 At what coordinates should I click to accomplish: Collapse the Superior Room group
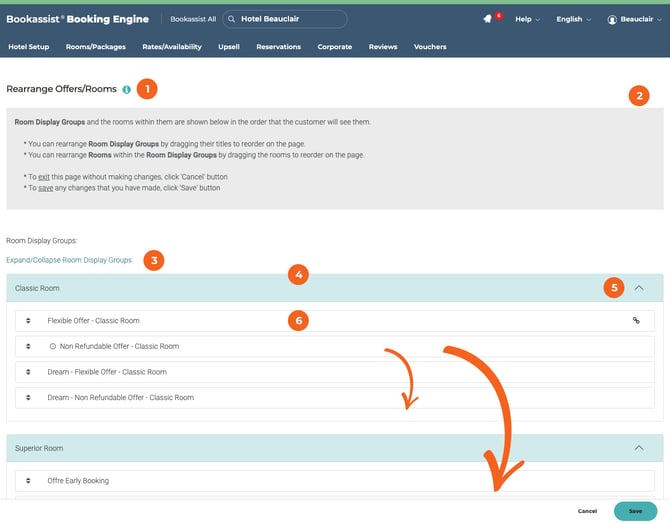[x=639, y=448]
